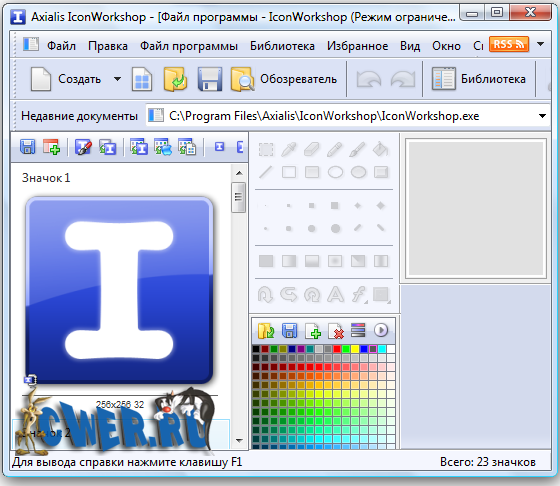This screenshot has width=560, height=486.
Task: Pick the bright red swatch in top palette row
Action: pyautogui.click(x=337, y=349)
